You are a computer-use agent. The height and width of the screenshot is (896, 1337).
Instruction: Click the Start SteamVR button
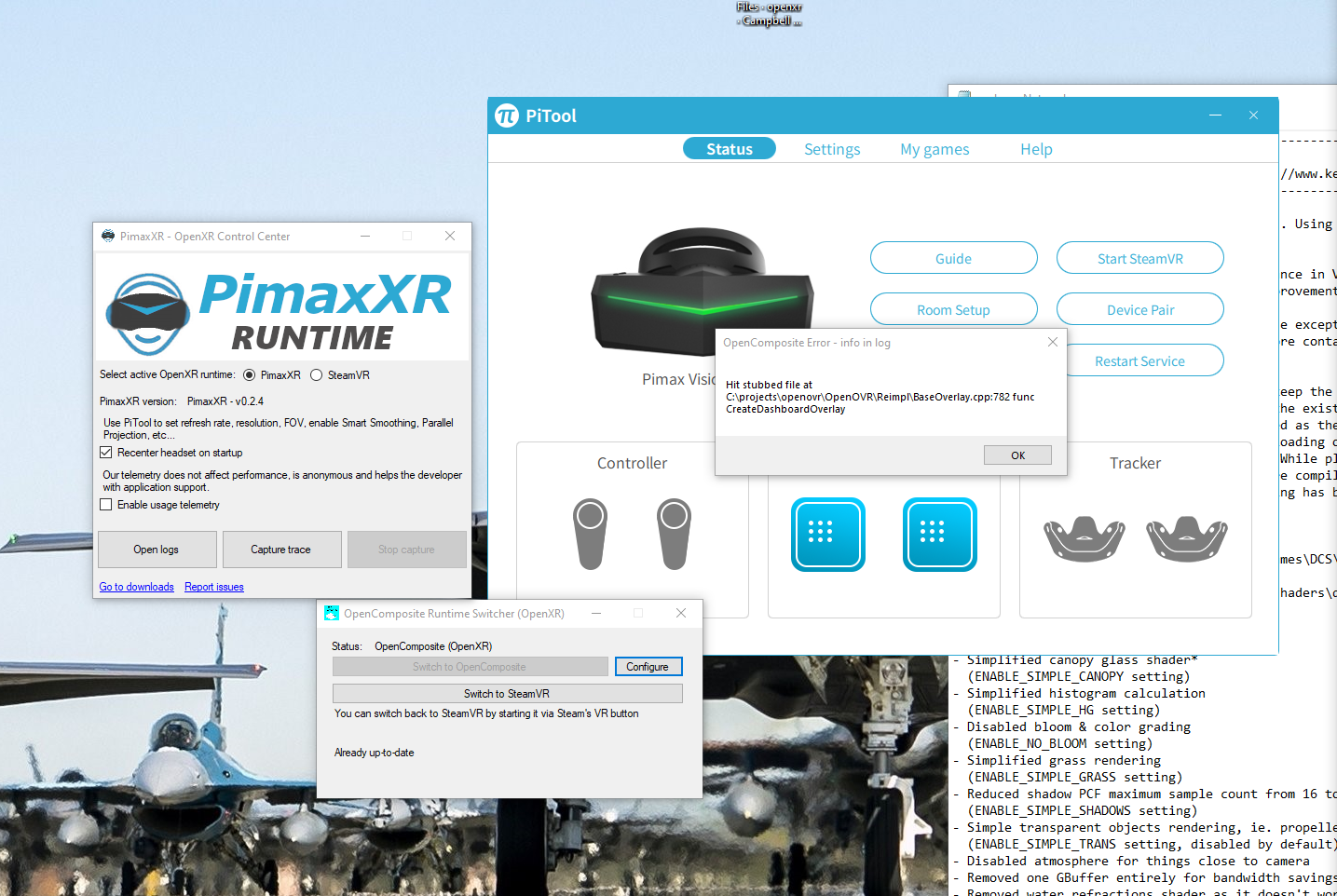pos(1139,259)
